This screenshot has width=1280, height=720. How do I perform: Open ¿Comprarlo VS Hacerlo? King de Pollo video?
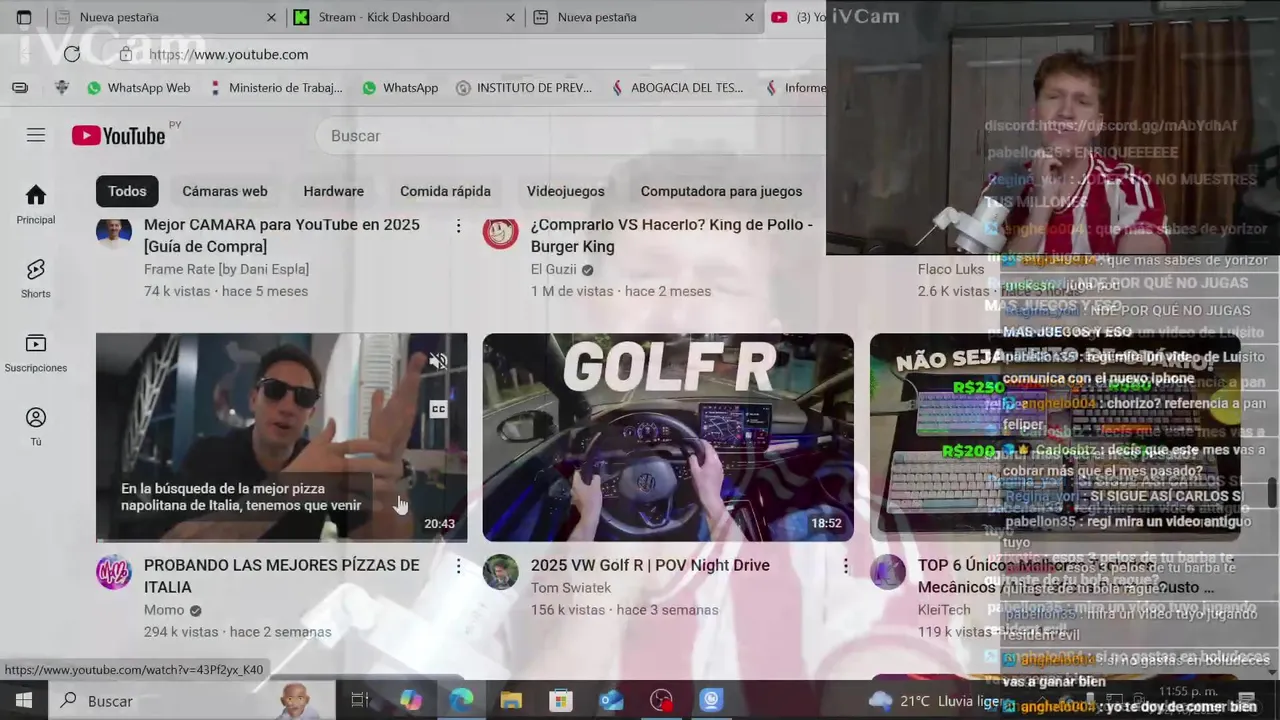tap(672, 235)
